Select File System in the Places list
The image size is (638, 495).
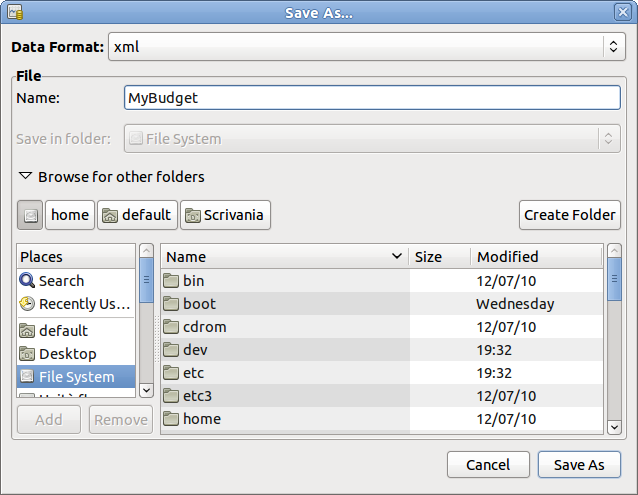coord(76,377)
